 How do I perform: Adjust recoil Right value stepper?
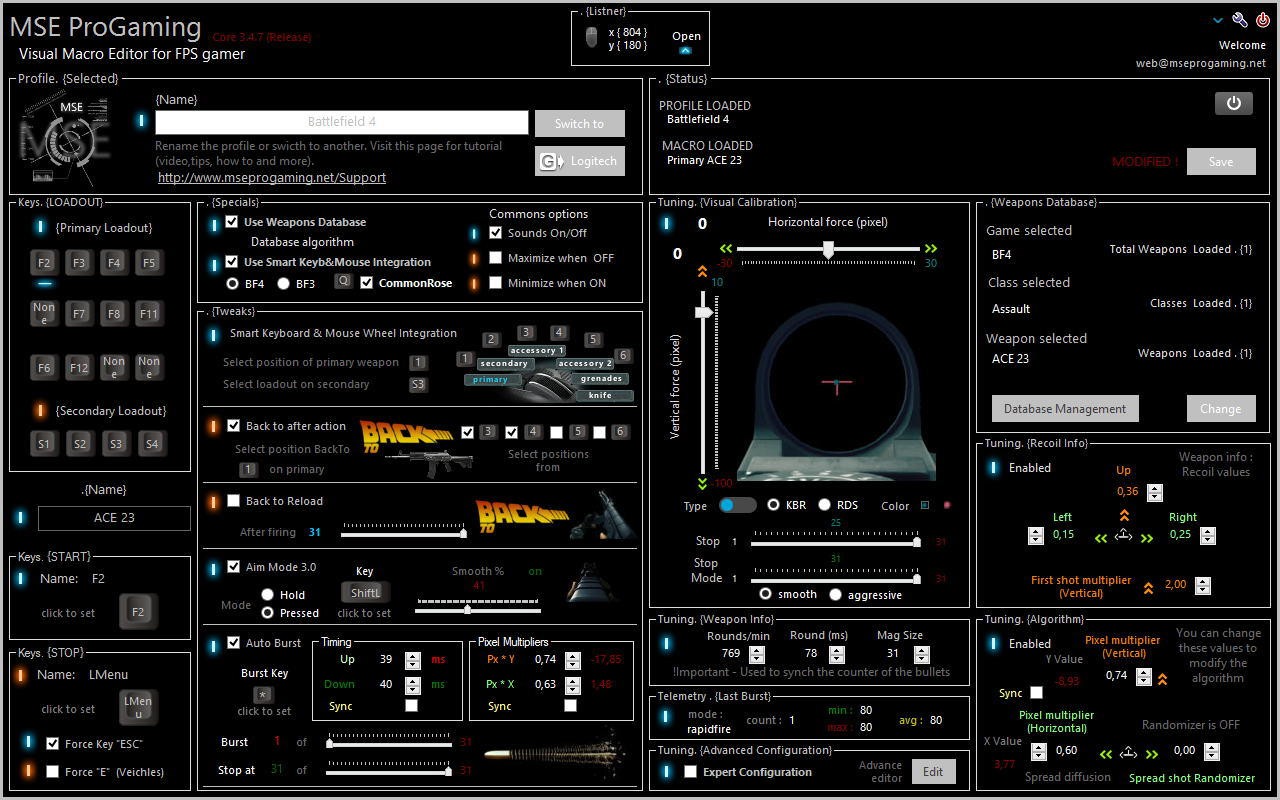(x=1208, y=535)
